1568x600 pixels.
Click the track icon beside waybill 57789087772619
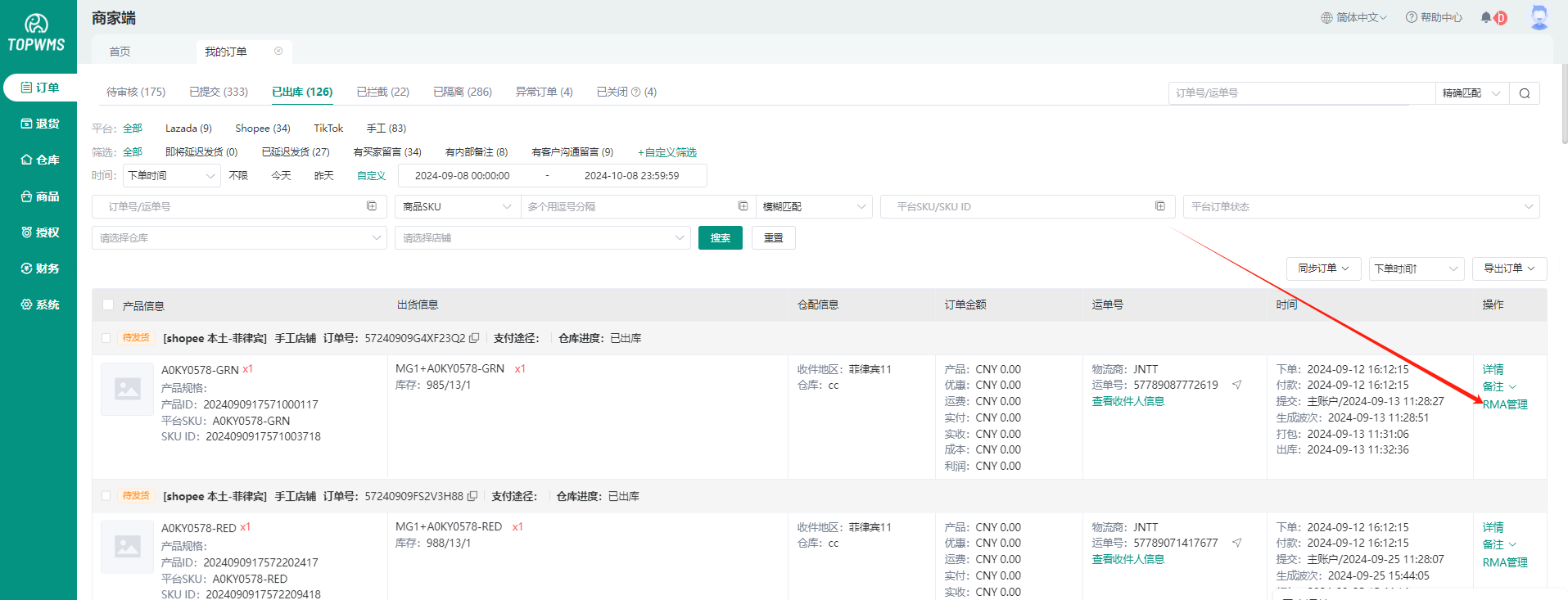(1237, 385)
